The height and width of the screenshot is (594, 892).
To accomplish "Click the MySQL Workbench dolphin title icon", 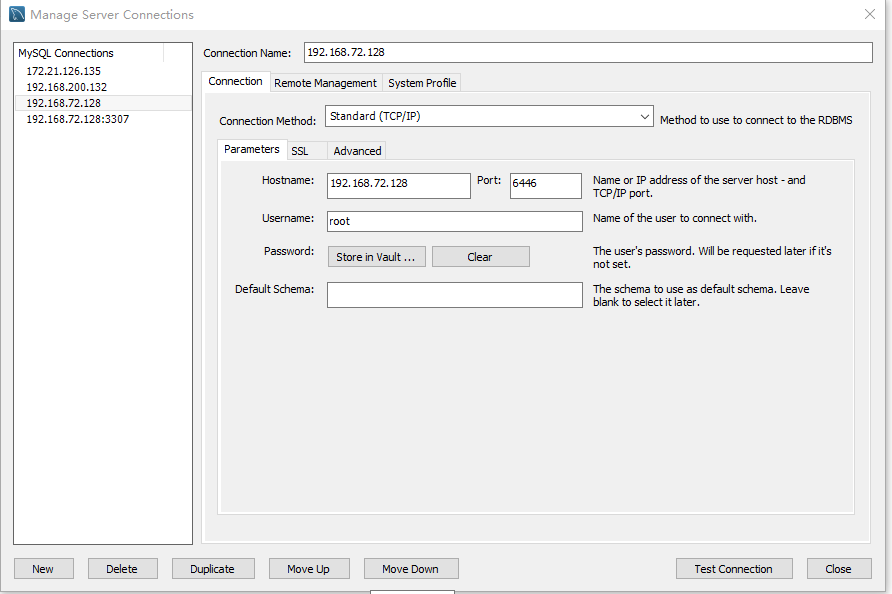I will coord(17,15).
